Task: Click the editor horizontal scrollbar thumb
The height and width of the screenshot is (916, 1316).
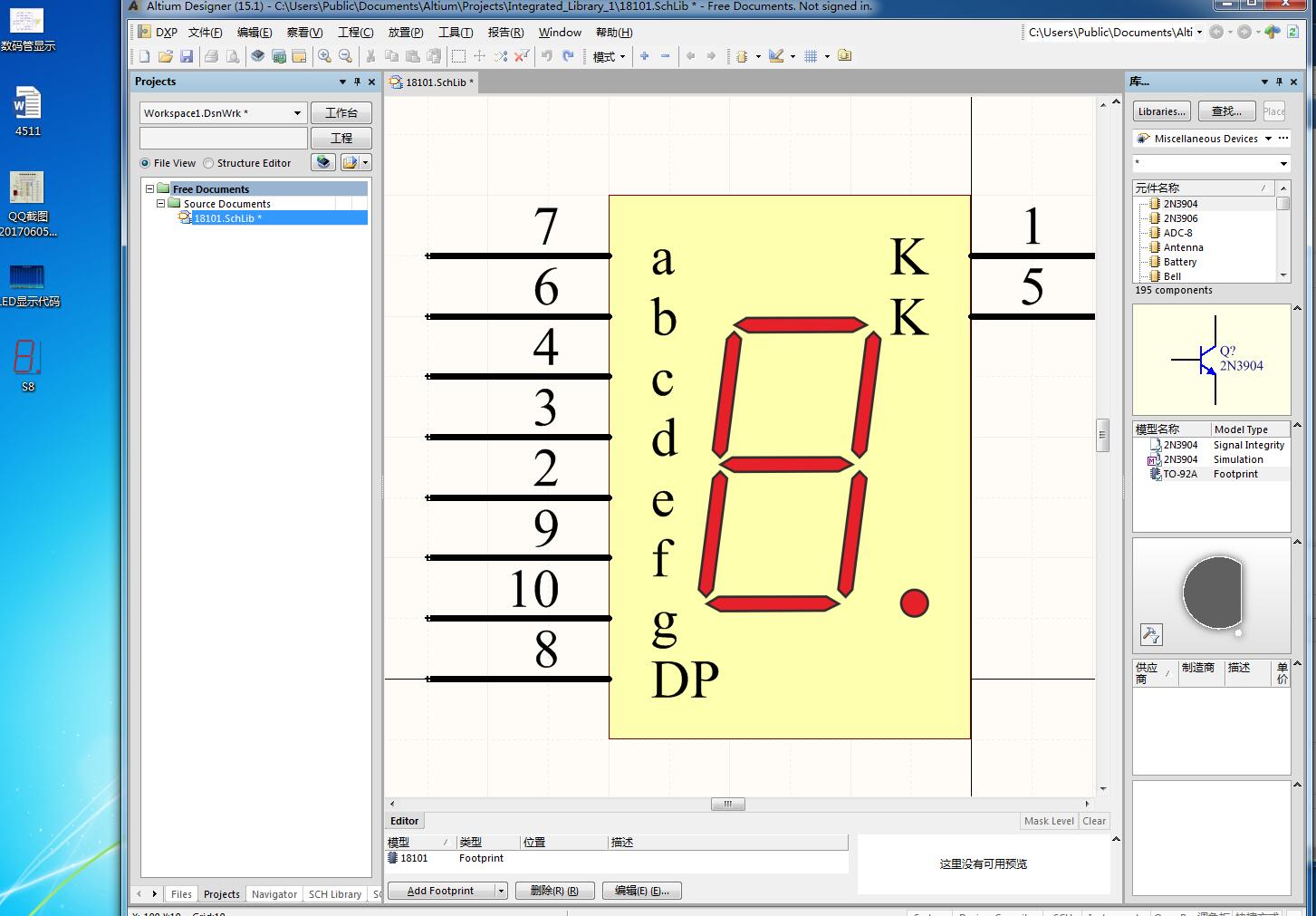Action: click(727, 804)
